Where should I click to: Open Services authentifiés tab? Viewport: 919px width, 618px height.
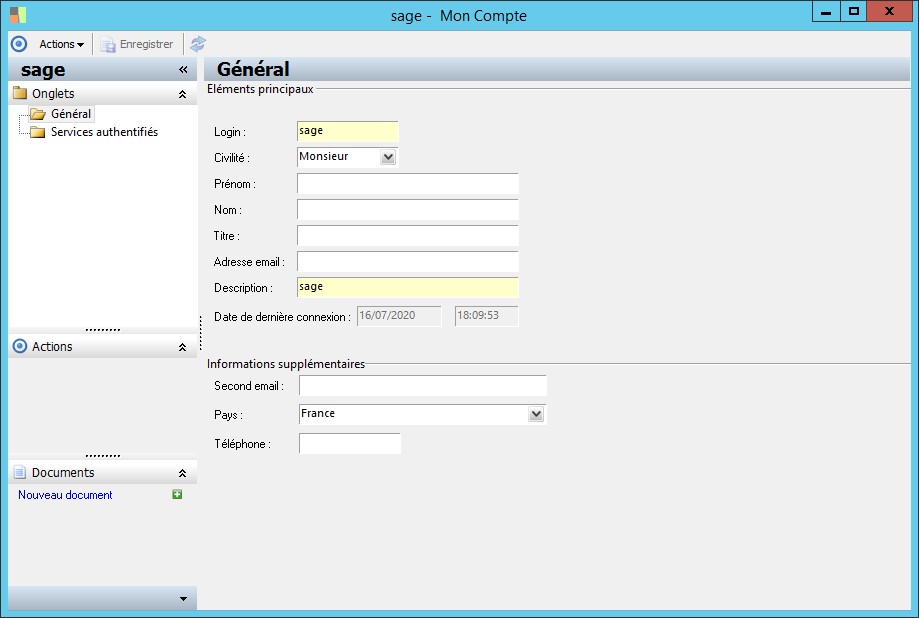[104, 132]
